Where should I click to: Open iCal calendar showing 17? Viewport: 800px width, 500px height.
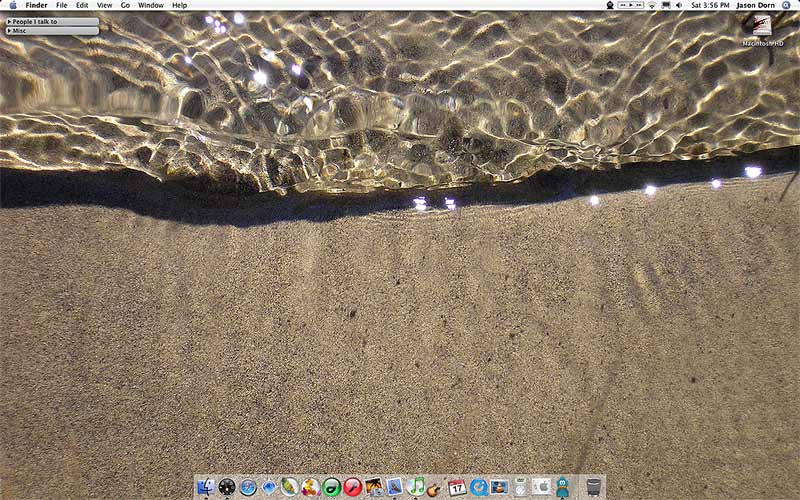click(457, 487)
